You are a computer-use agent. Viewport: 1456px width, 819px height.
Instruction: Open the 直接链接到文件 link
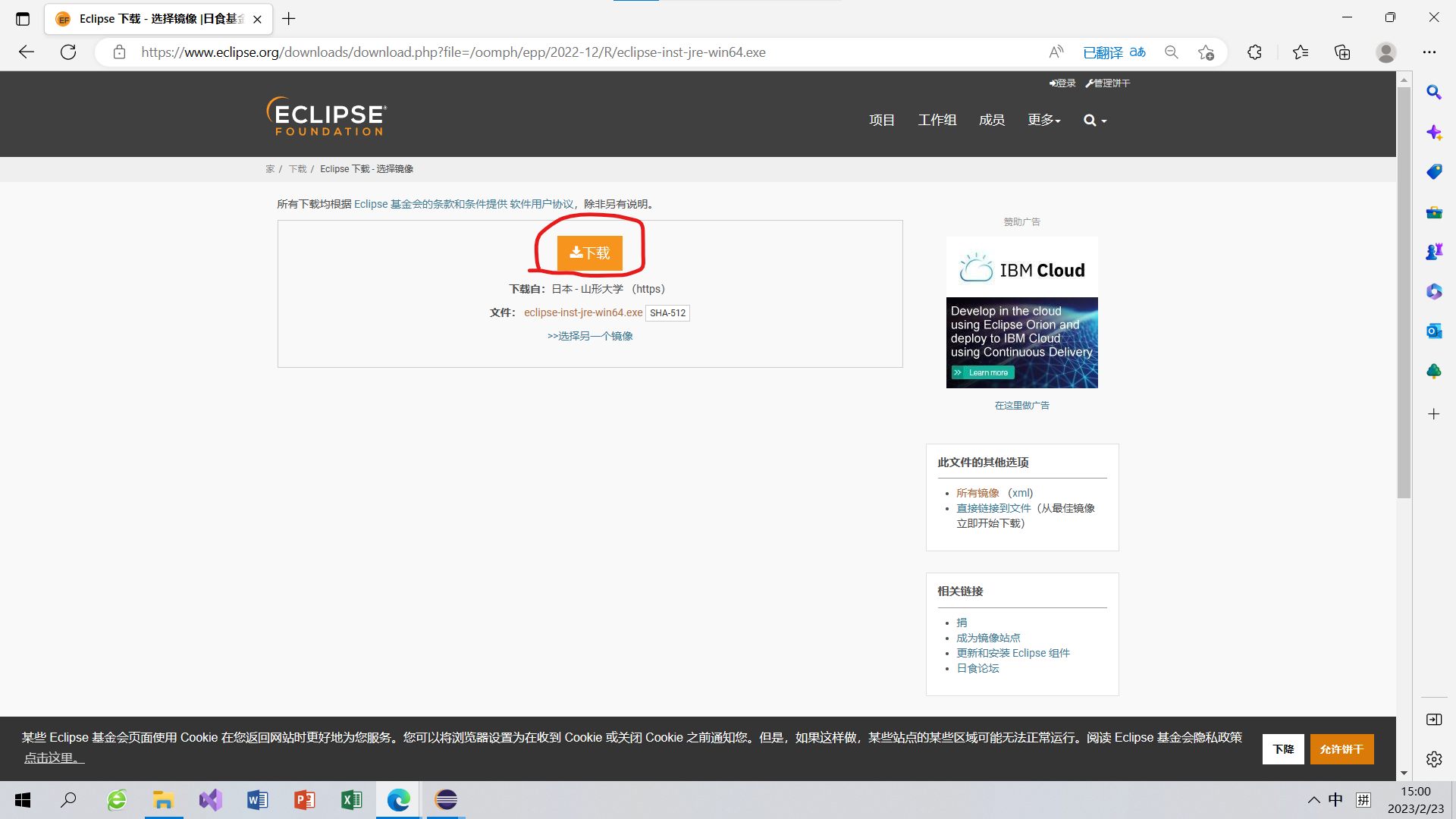993,508
